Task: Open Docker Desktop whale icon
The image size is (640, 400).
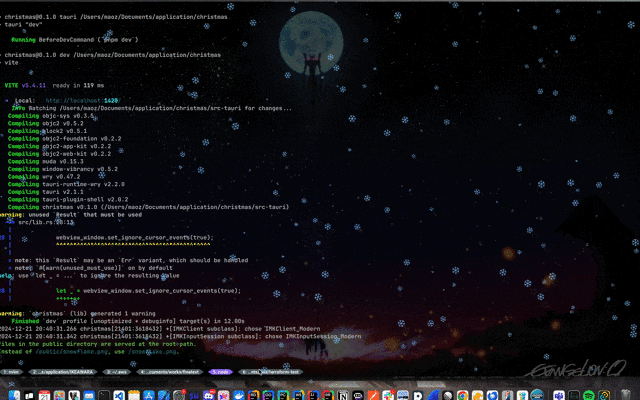Action: click(238, 395)
